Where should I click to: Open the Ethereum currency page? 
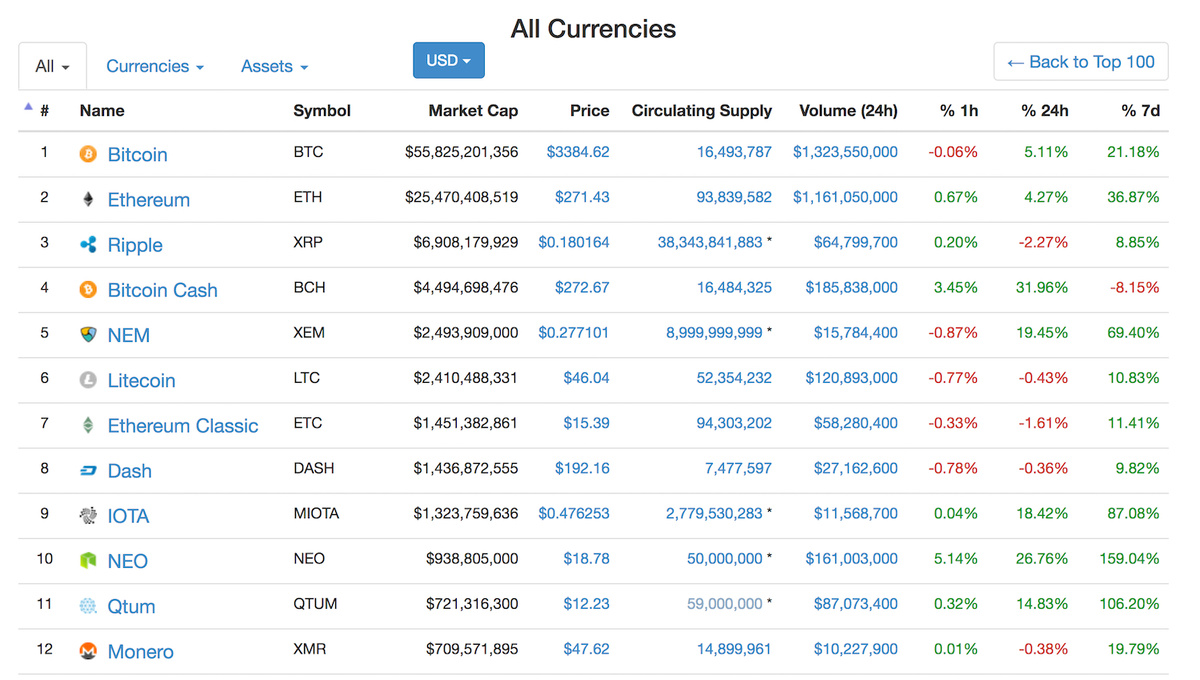click(148, 199)
